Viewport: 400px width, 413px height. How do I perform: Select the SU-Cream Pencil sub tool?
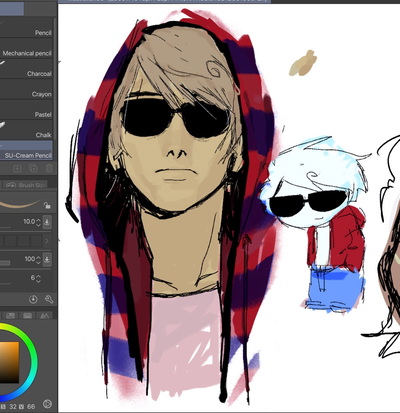coord(26,150)
